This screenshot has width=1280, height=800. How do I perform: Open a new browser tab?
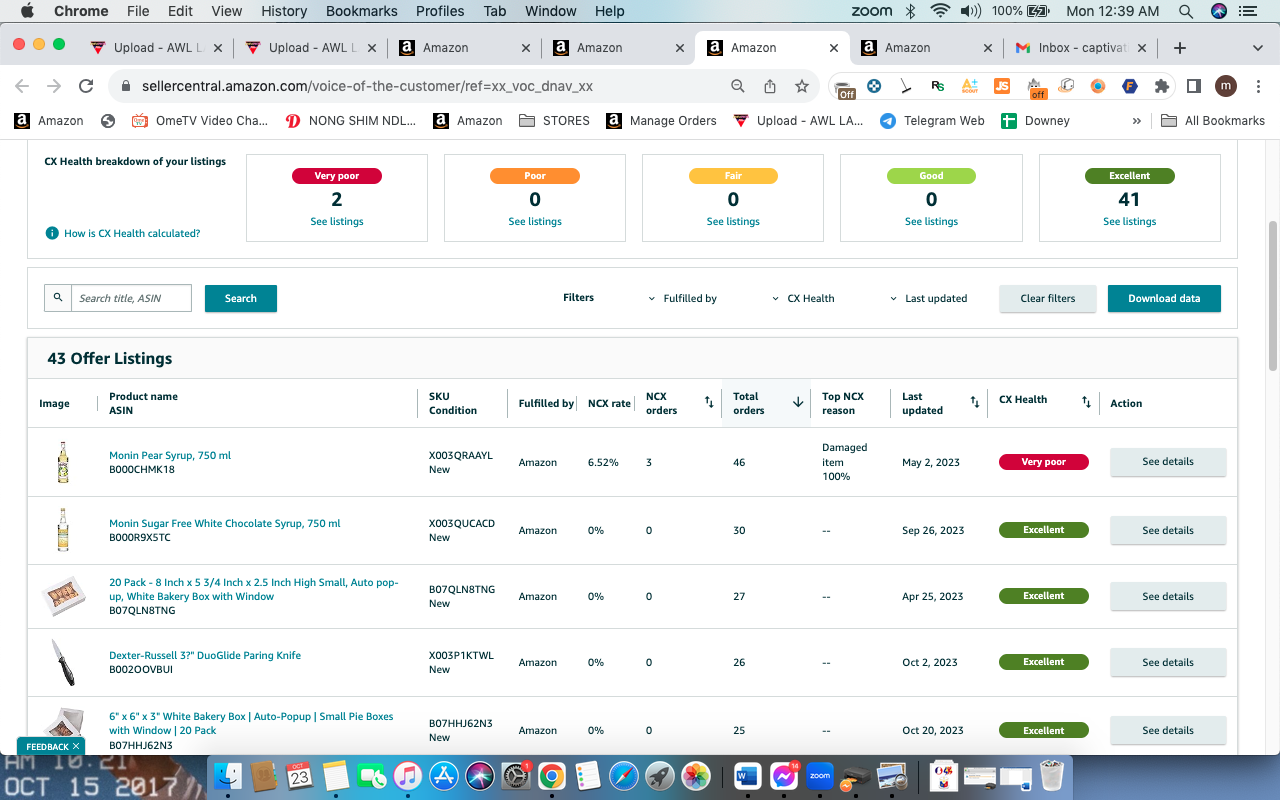click(x=1180, y=47)
